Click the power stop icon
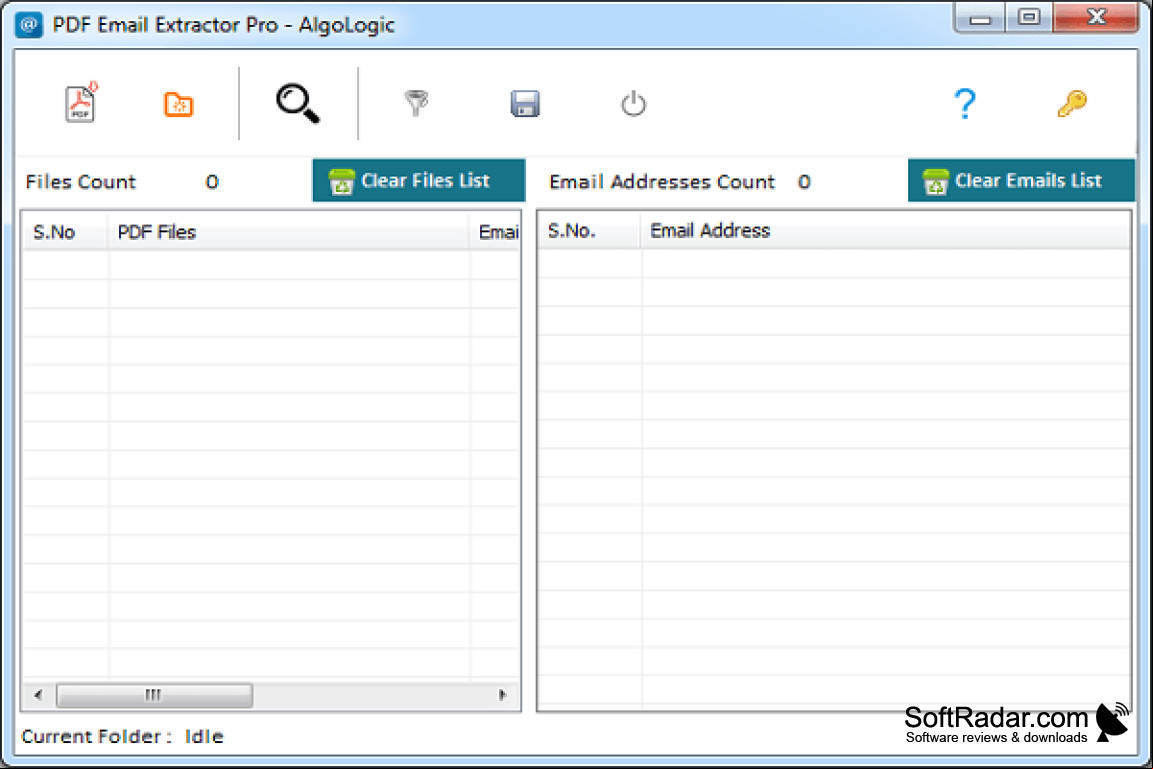This screenshot has height=769, width=1153. click(633, 104)
